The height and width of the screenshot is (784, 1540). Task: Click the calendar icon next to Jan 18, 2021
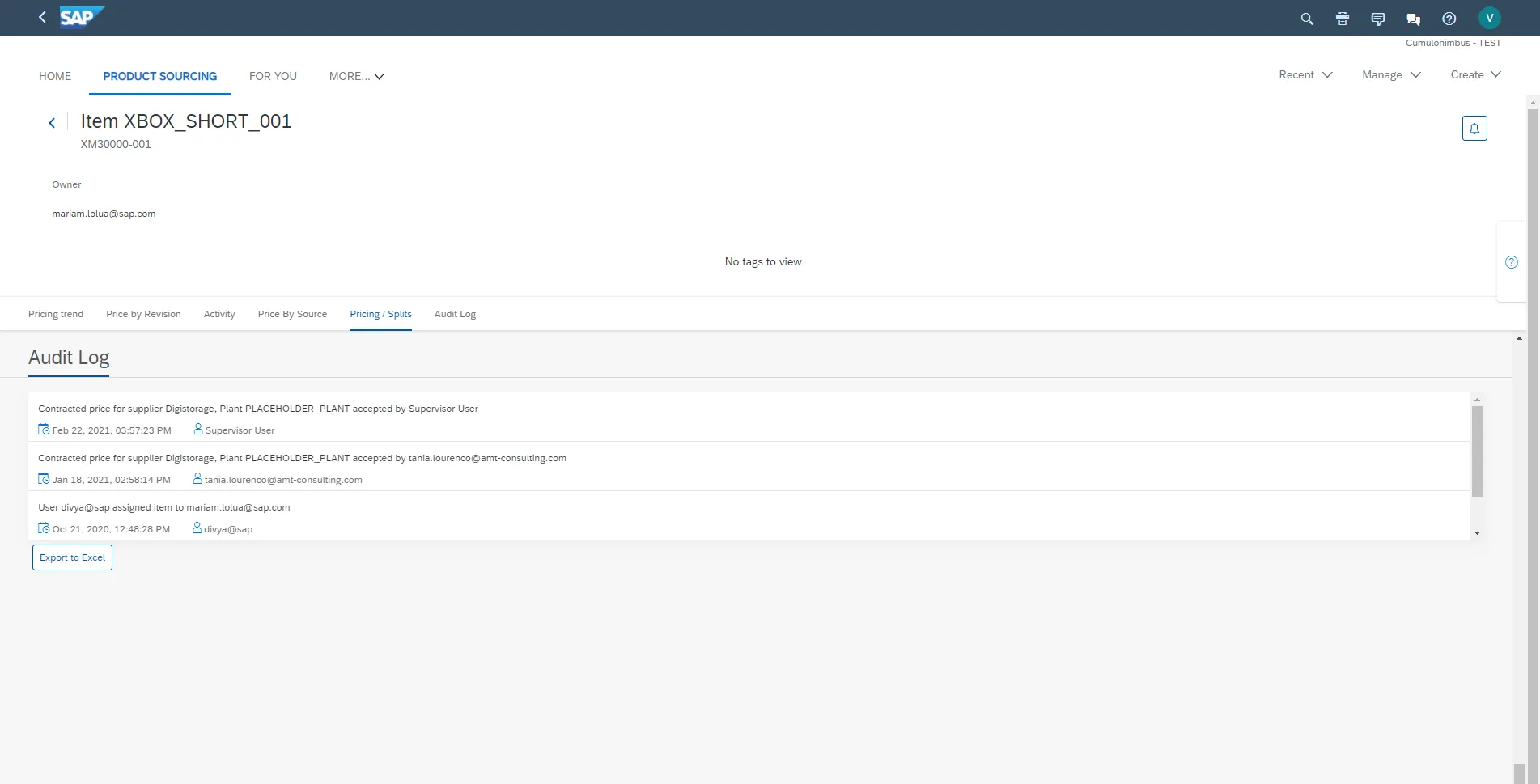pyautogui.click(x=44, y=479)
